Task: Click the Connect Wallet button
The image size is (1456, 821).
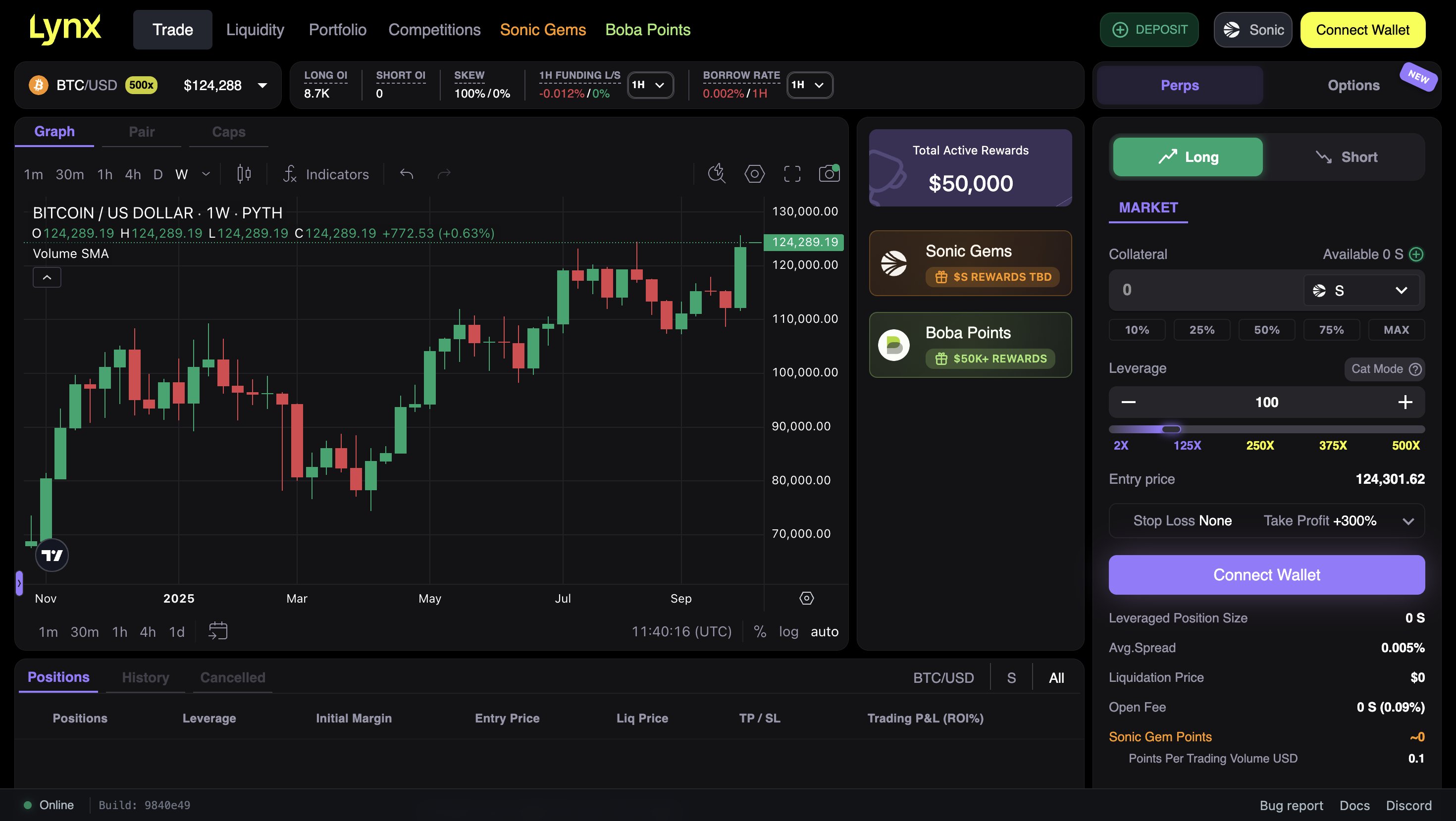Action: click(x=1362, y=29)
